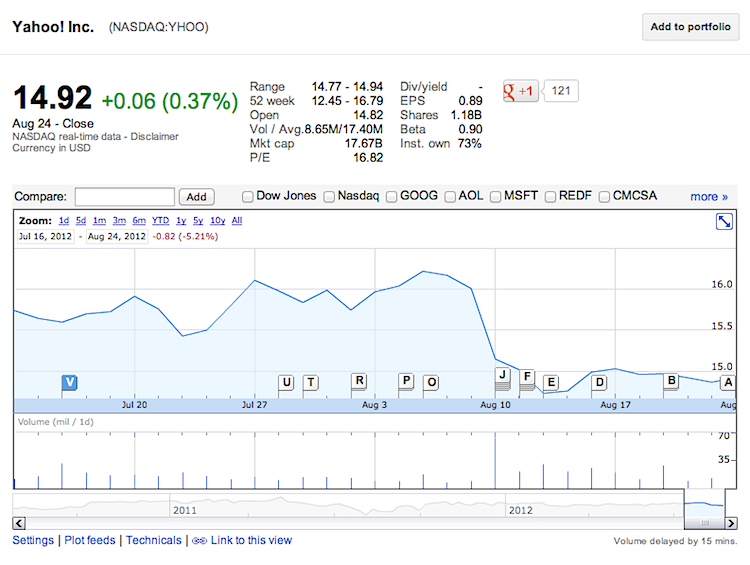The width and height of the screenshot is (750, 565).
Task: Set chart zoom to YTD
Action: point(160,221)
